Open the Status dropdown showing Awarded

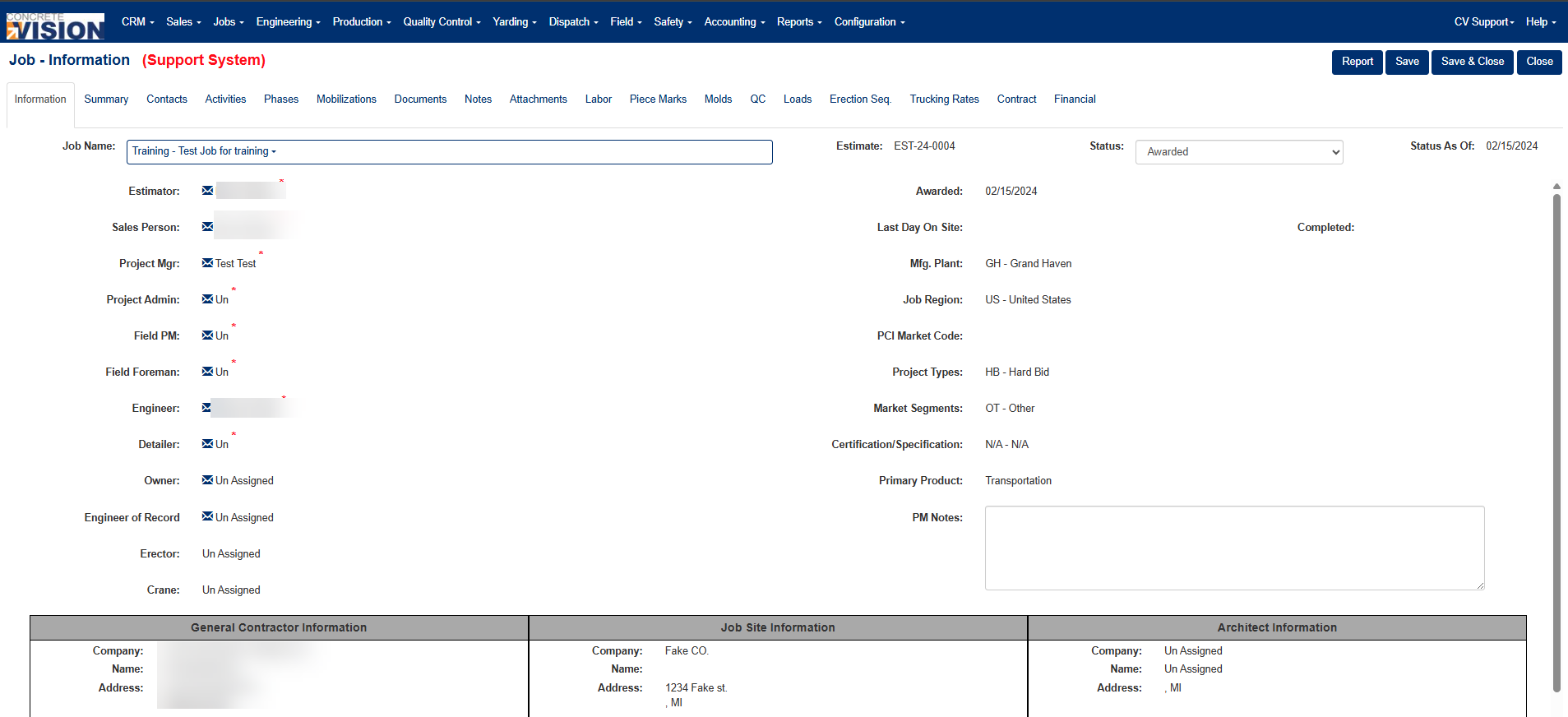(x=1239, y=152)
